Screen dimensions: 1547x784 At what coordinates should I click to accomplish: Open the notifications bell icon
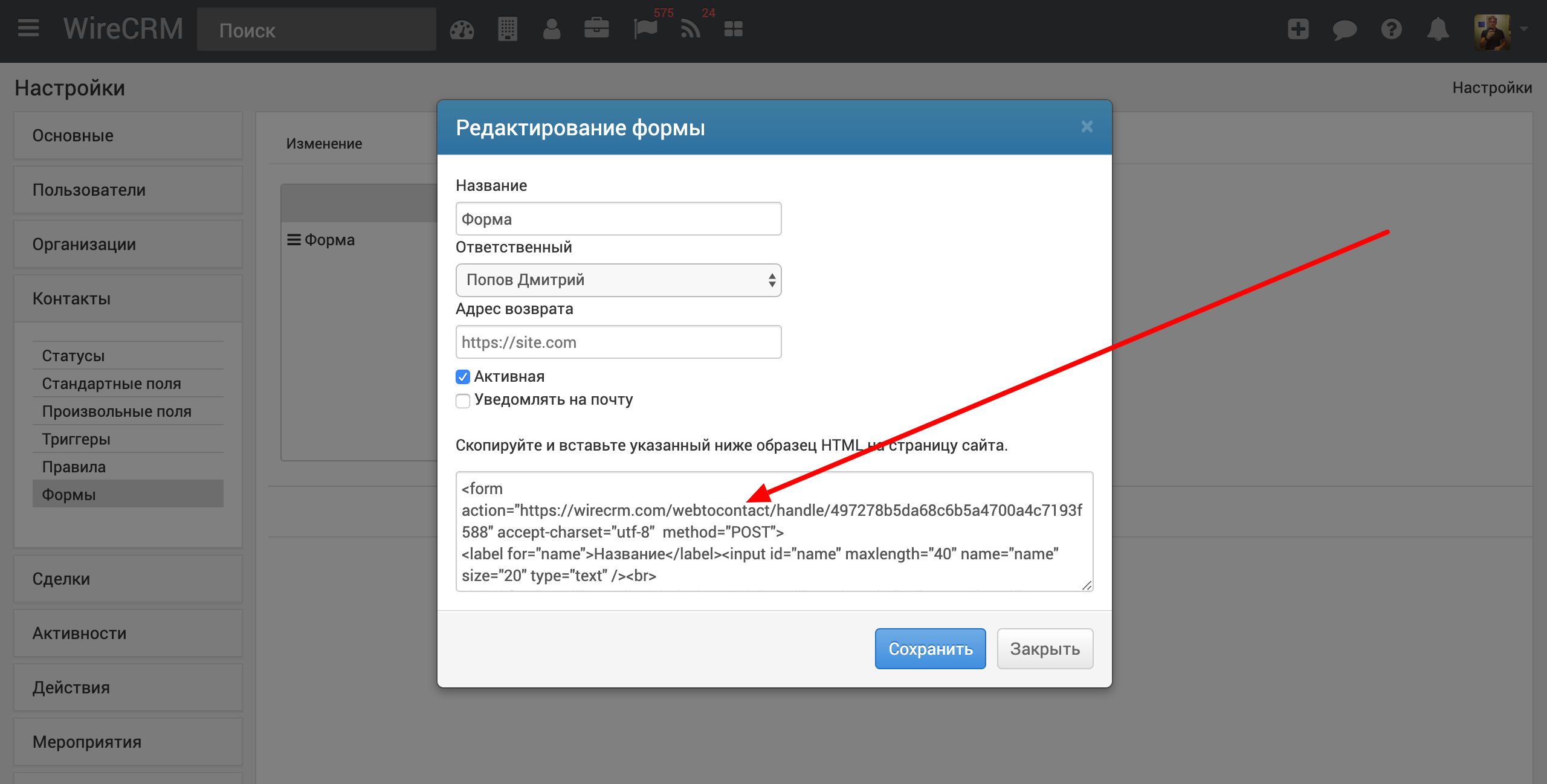tap(1438, 29)
